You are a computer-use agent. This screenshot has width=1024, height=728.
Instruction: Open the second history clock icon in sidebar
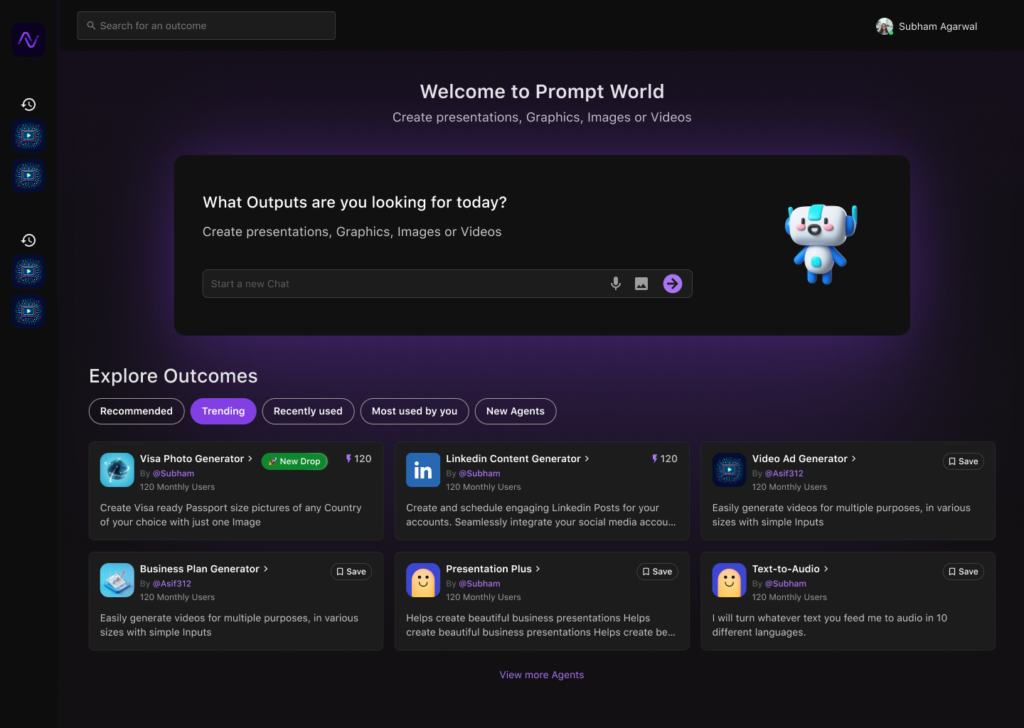(29, 240)
